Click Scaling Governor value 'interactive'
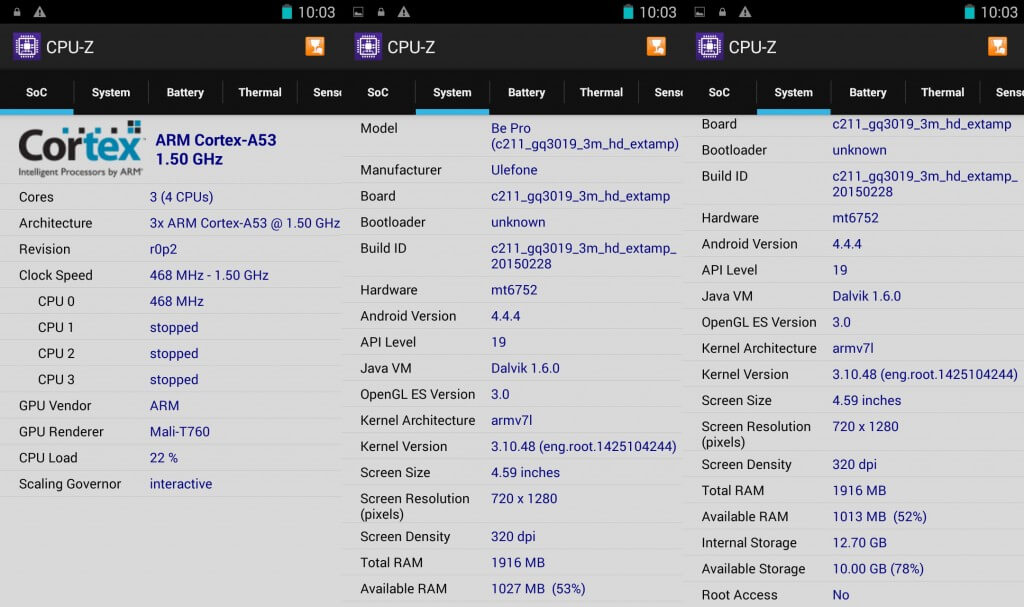Viewport: 1024px width, 607px height. click(x=181, y=484)
